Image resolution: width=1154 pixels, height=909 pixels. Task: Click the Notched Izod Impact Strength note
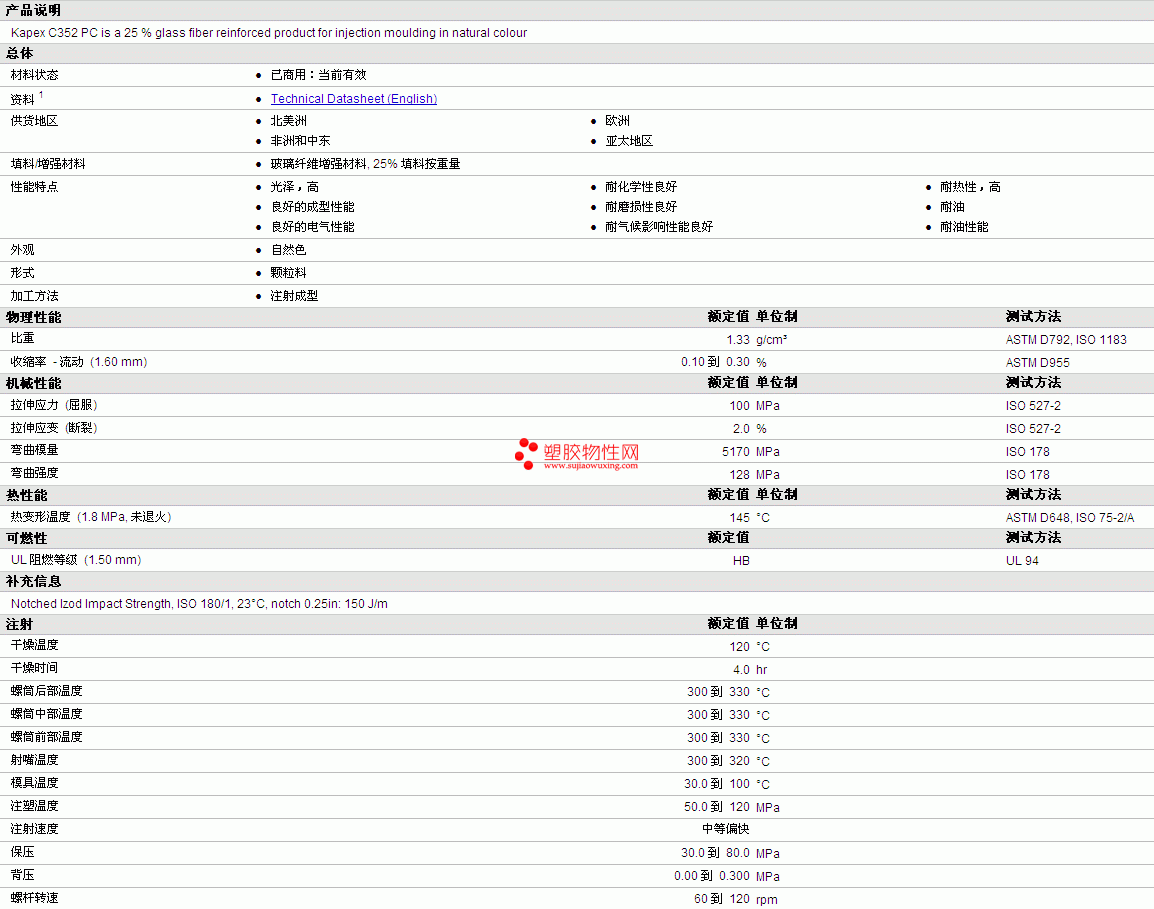199,604
